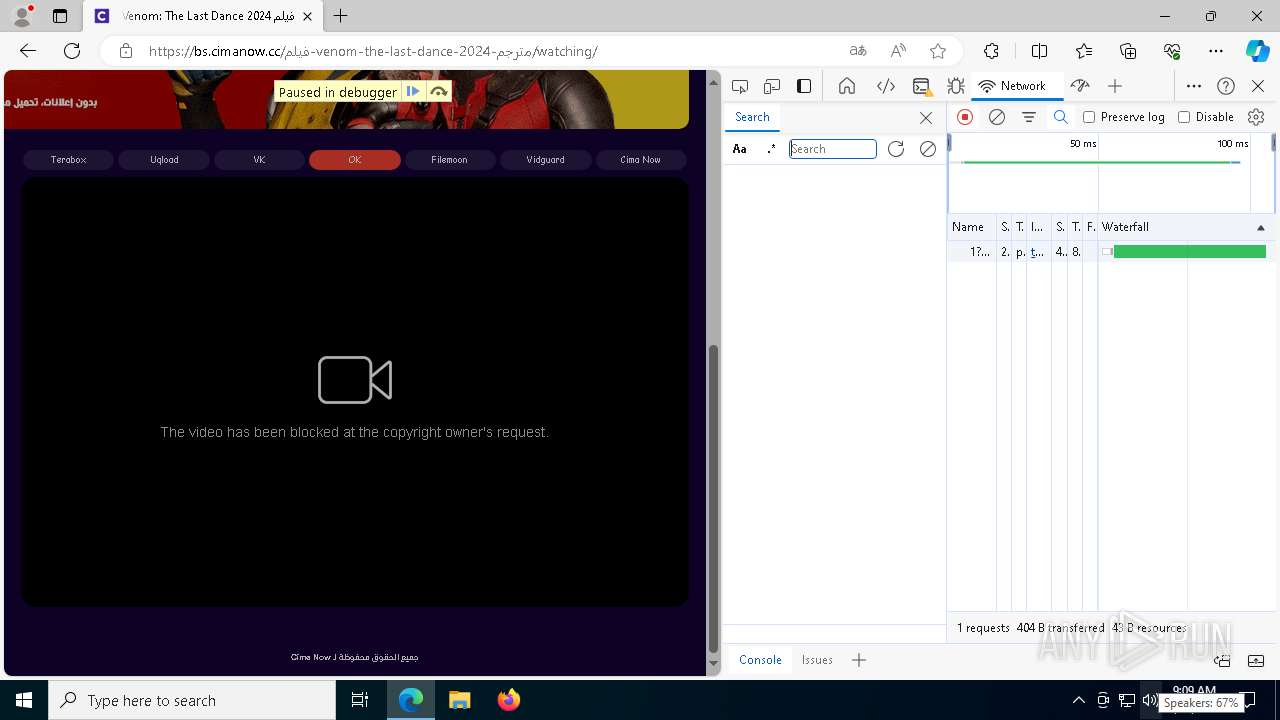Reload the current page
The width and height of the screenshot is (1280, 720).
click(72, 51)
